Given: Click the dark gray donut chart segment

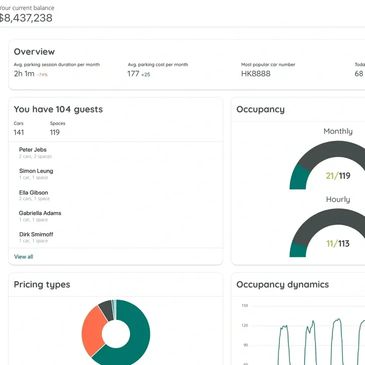Looking at the screenshot, I should [107, 309].
